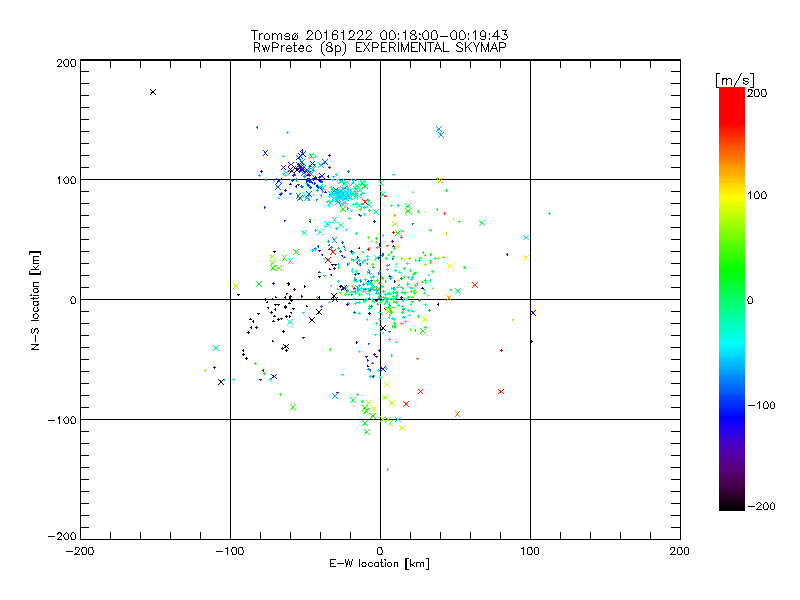Click the x-axis '200' tick label

[x=680, y=551]
